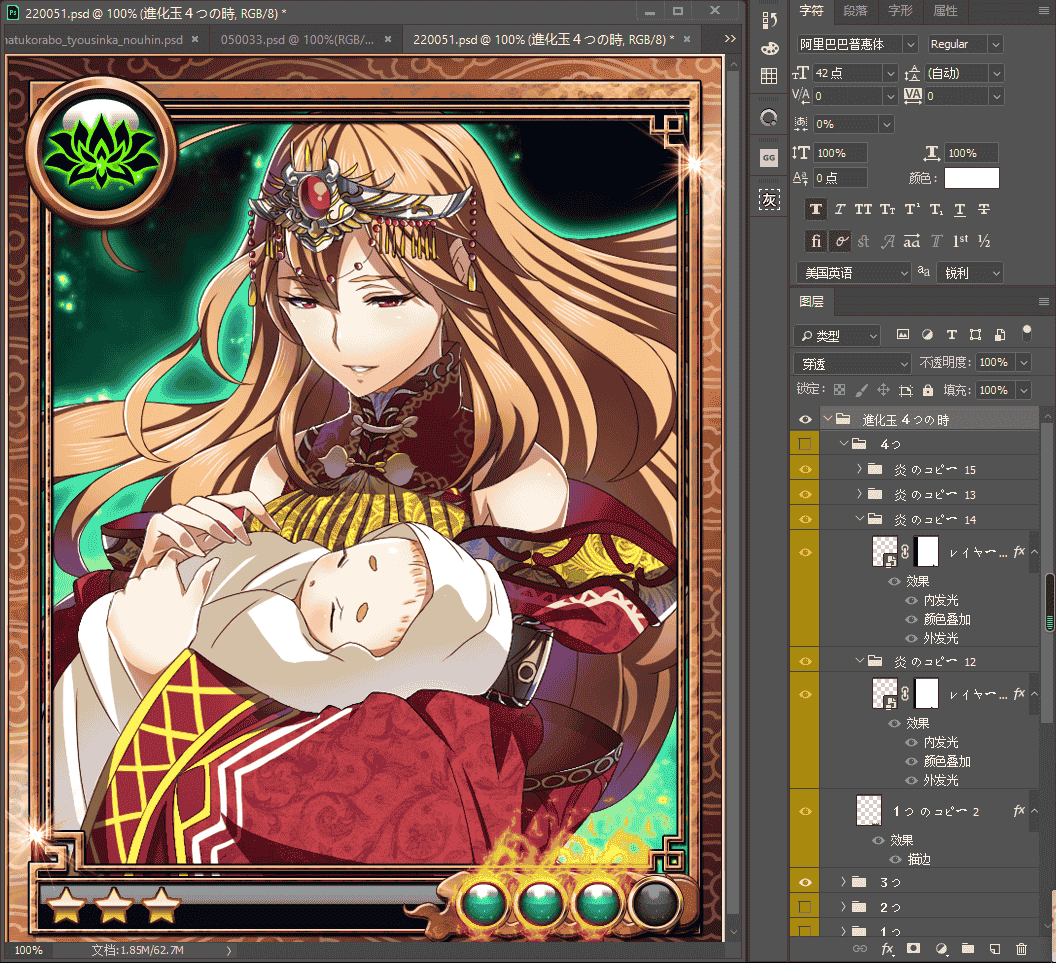Switch to the 050033.psd document tab
This screenshot has width=1056, height=963.
pyautogui.click(x=298, y=40)
